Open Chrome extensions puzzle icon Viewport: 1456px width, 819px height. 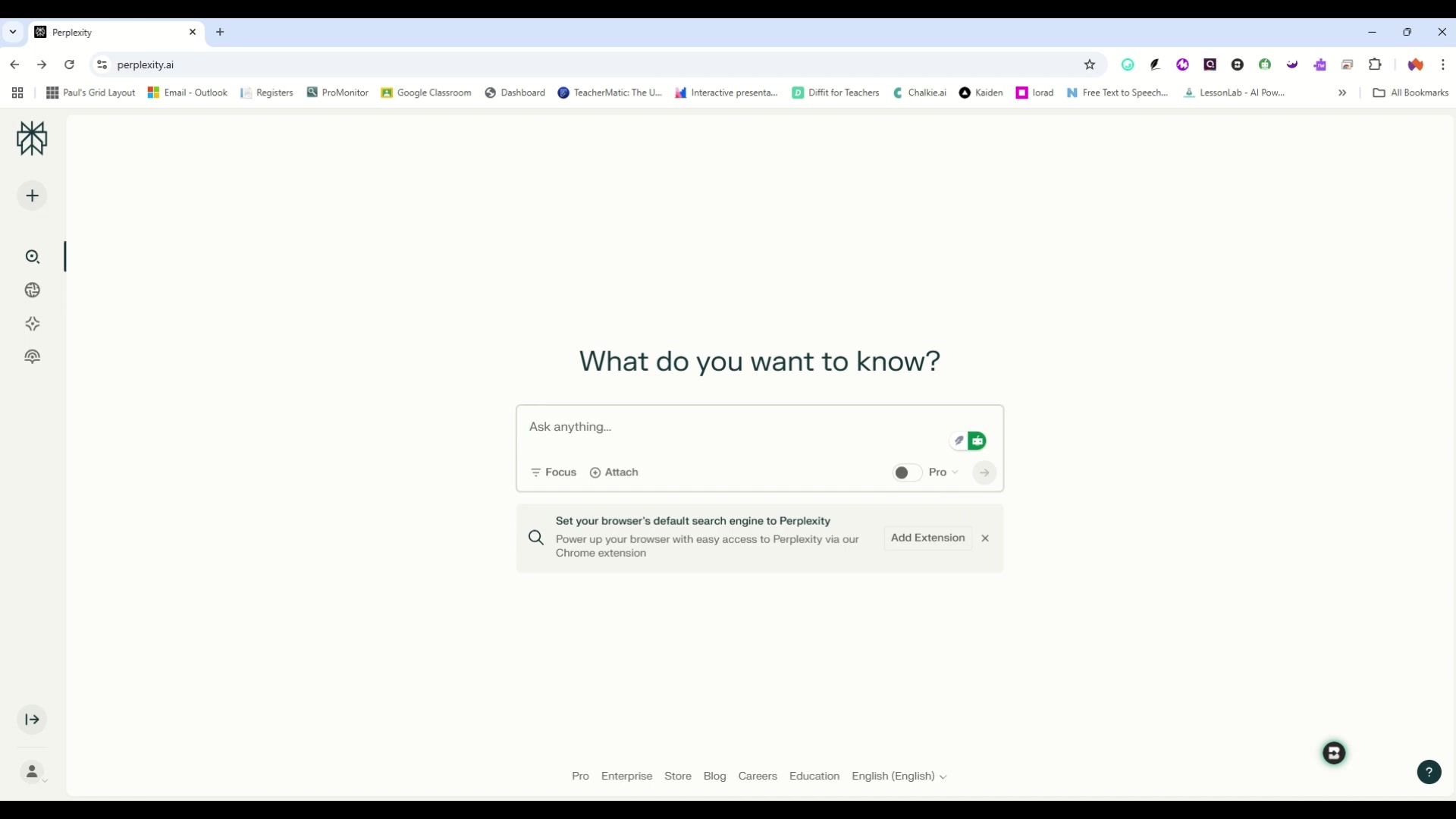coord(1375,64)
